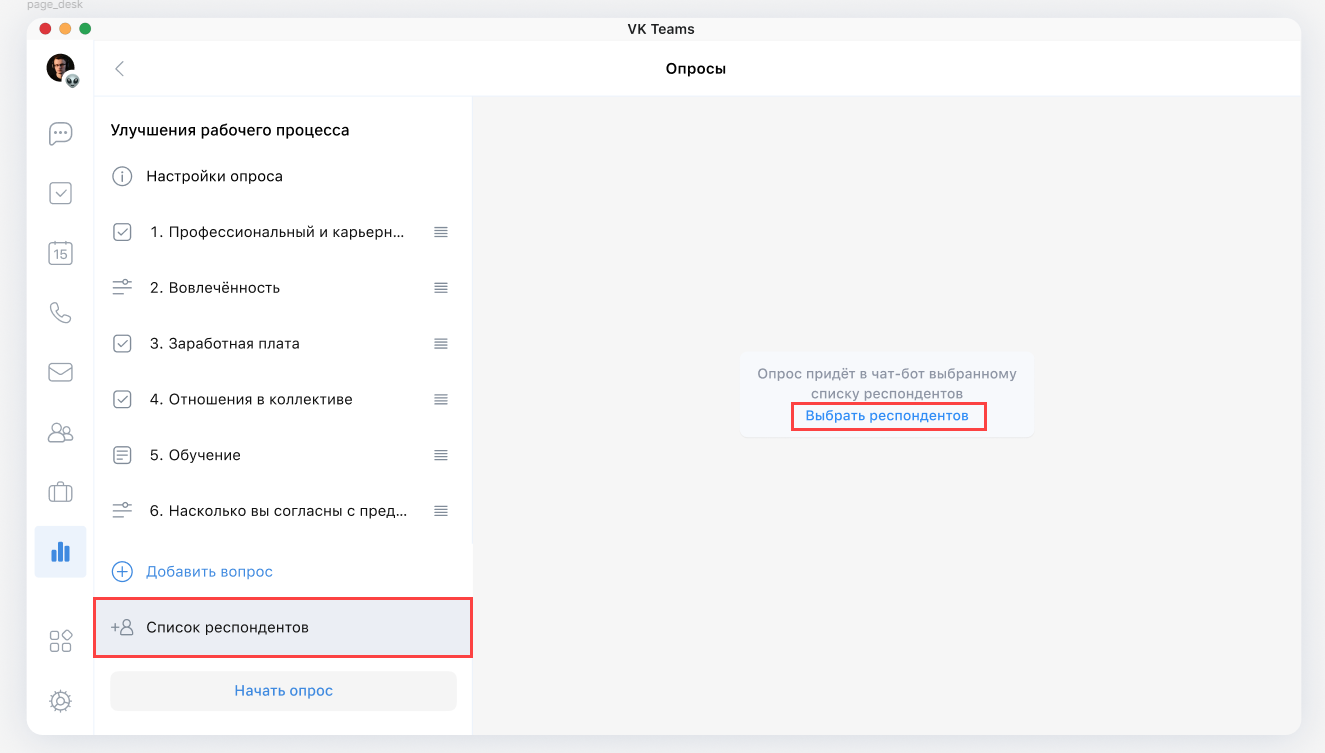Open the Contacts people icon

(60, 433)
